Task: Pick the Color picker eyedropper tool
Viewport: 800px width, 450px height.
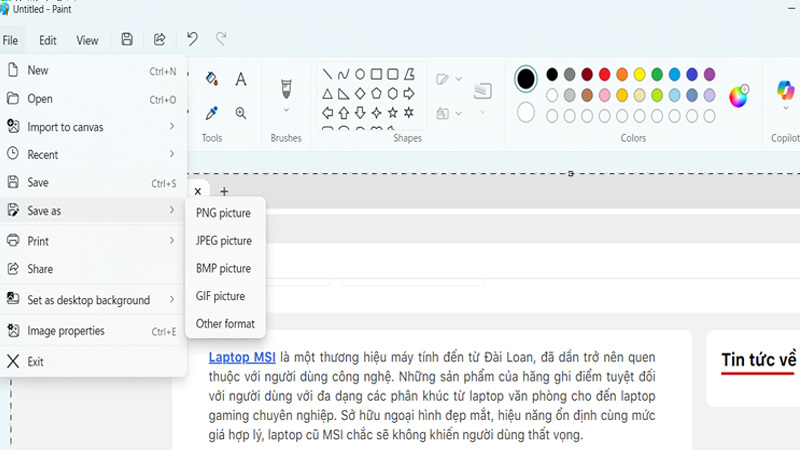Action: coord(212,113)
